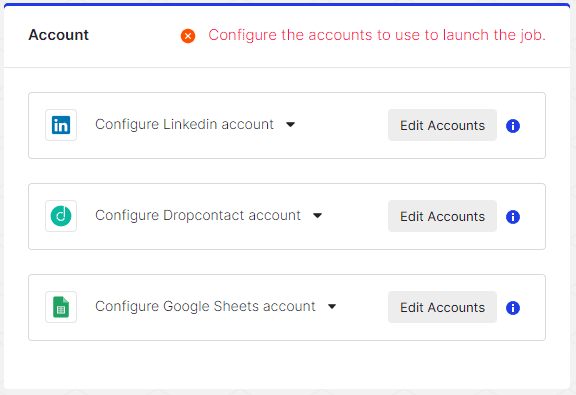Click the LinkedIn logo icon
This screenshot has width=576, height=395.
[61, 125]
